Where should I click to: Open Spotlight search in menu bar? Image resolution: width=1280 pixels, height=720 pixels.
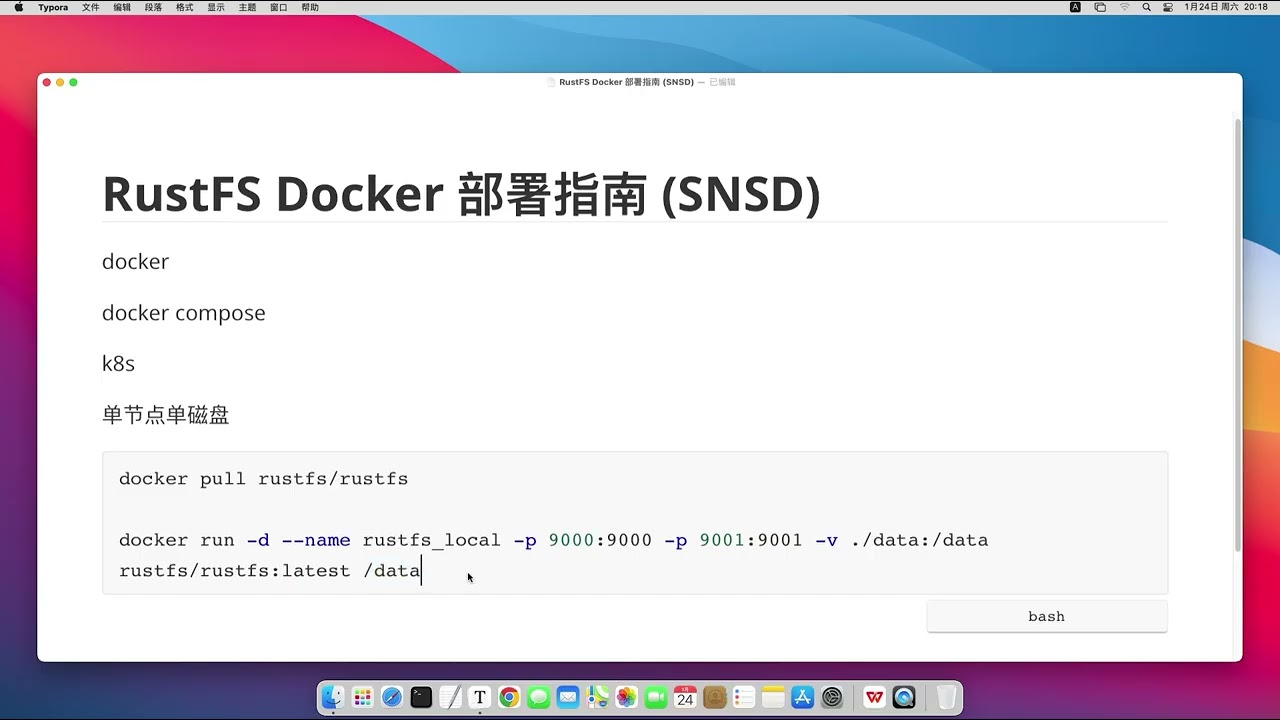pyautogui.click(x=1146, y=7)
